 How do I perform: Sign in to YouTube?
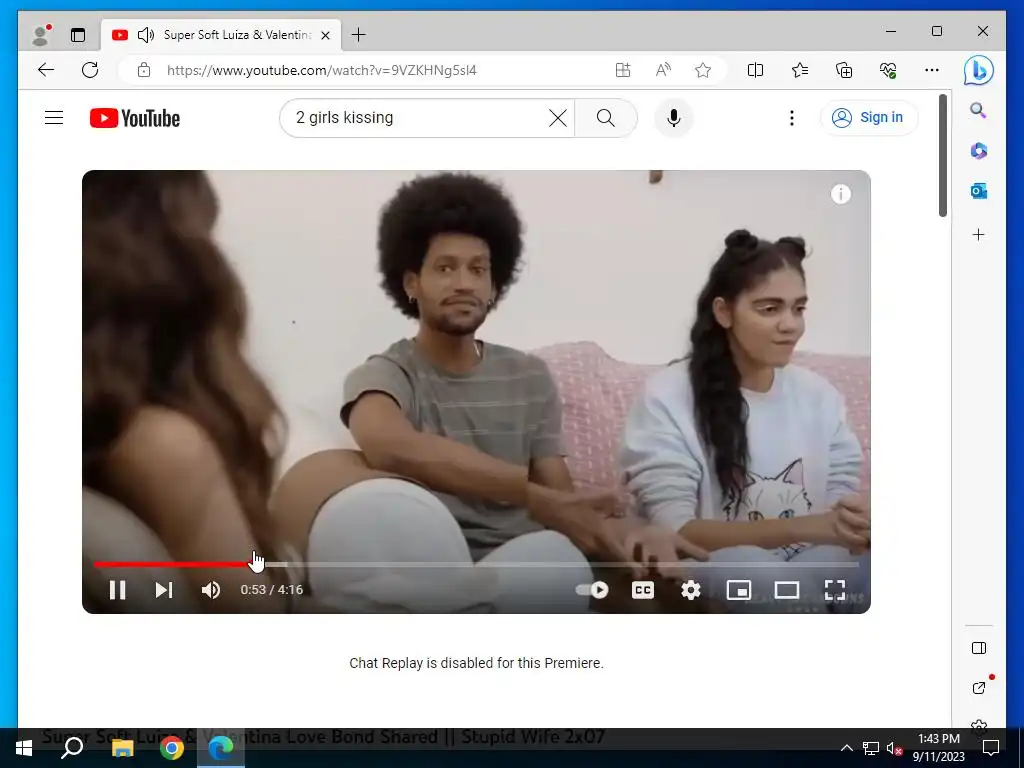click(869, 118)
